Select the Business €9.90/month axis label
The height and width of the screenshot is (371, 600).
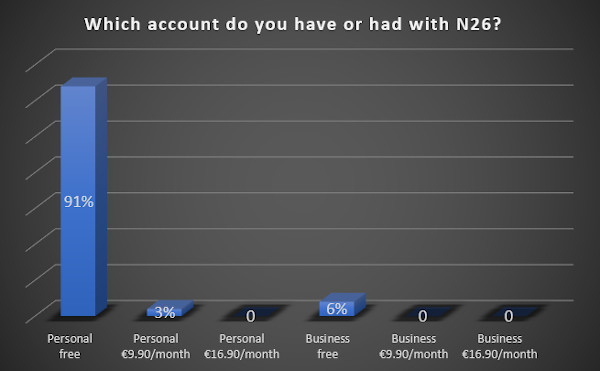pos(414,346)
